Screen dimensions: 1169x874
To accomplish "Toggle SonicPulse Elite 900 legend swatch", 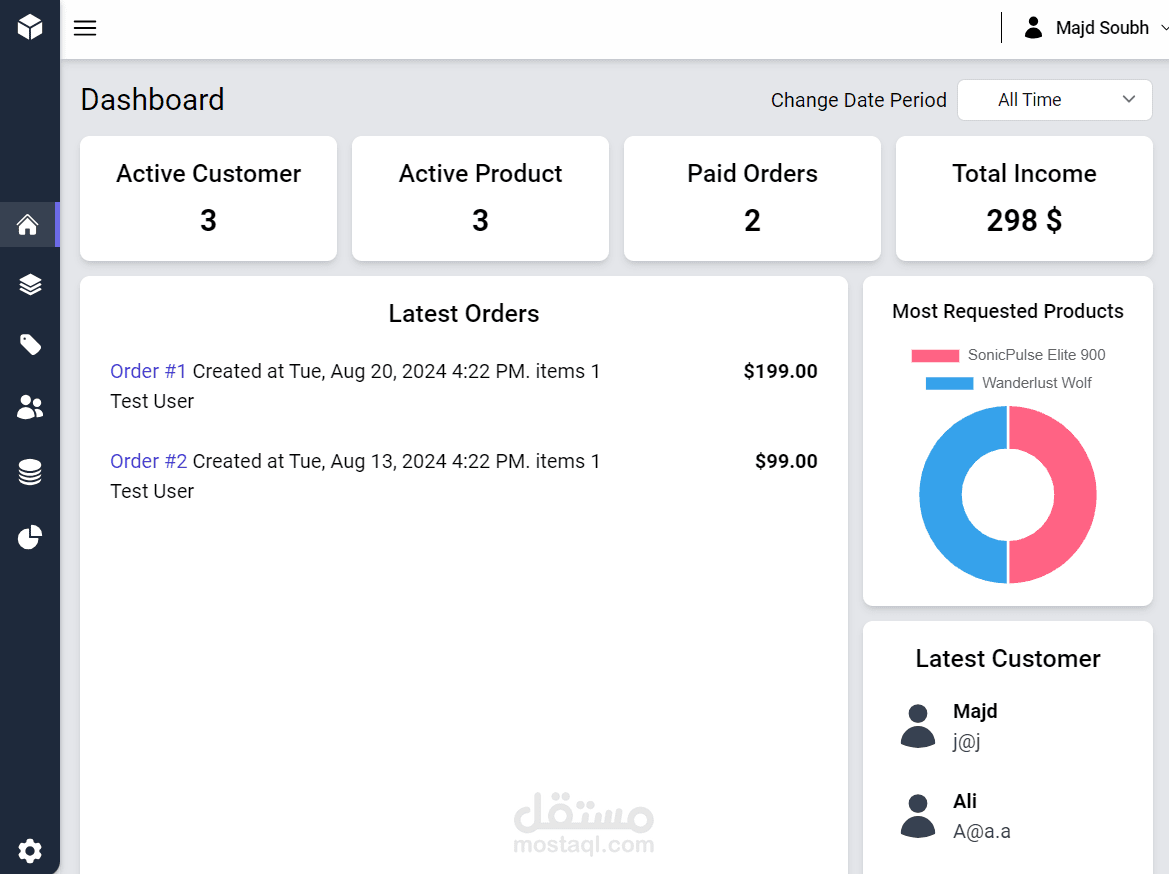I will click(x=935, y=355).
